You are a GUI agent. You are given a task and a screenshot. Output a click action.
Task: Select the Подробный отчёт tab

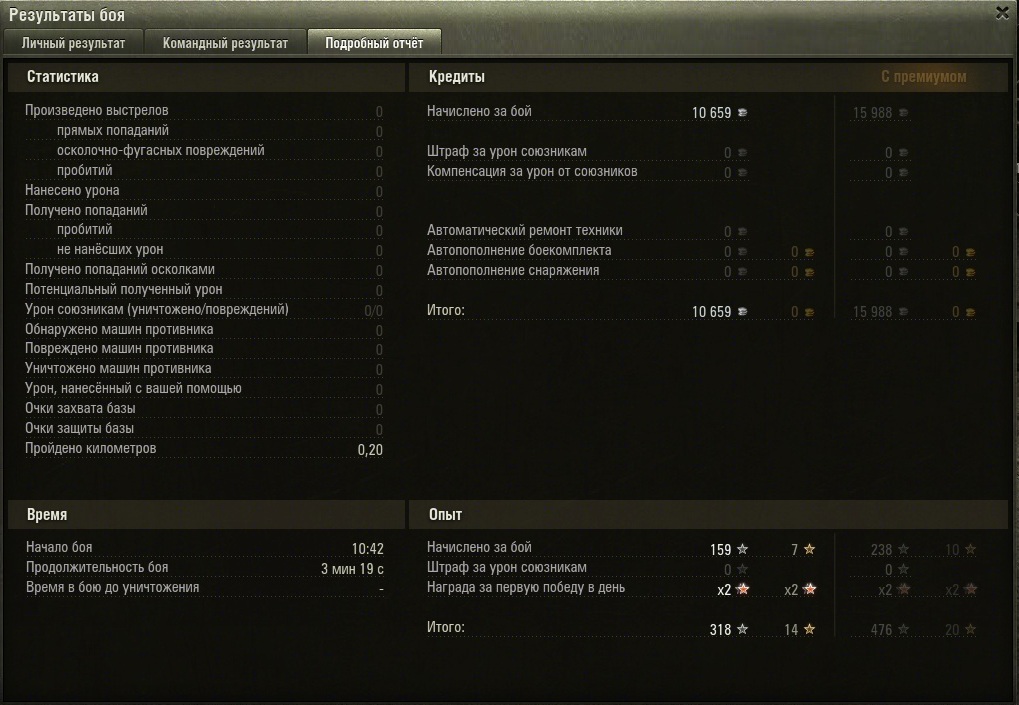pyautogui.click(x=374, y=43)
